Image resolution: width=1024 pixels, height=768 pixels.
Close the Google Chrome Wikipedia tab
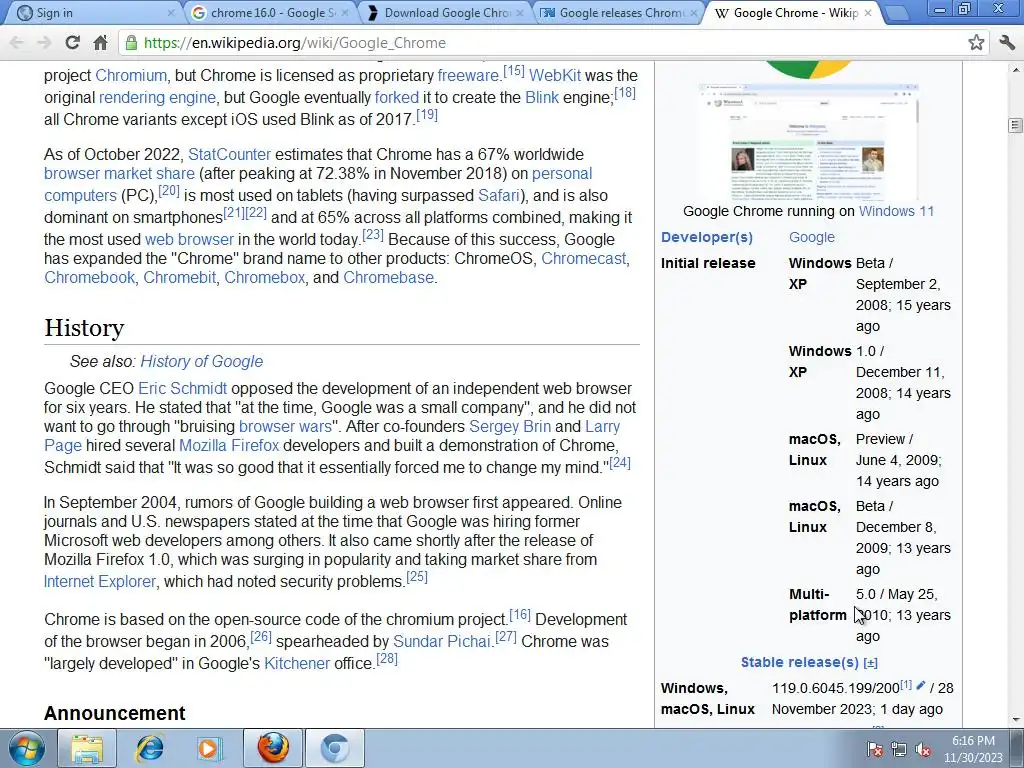869,12
